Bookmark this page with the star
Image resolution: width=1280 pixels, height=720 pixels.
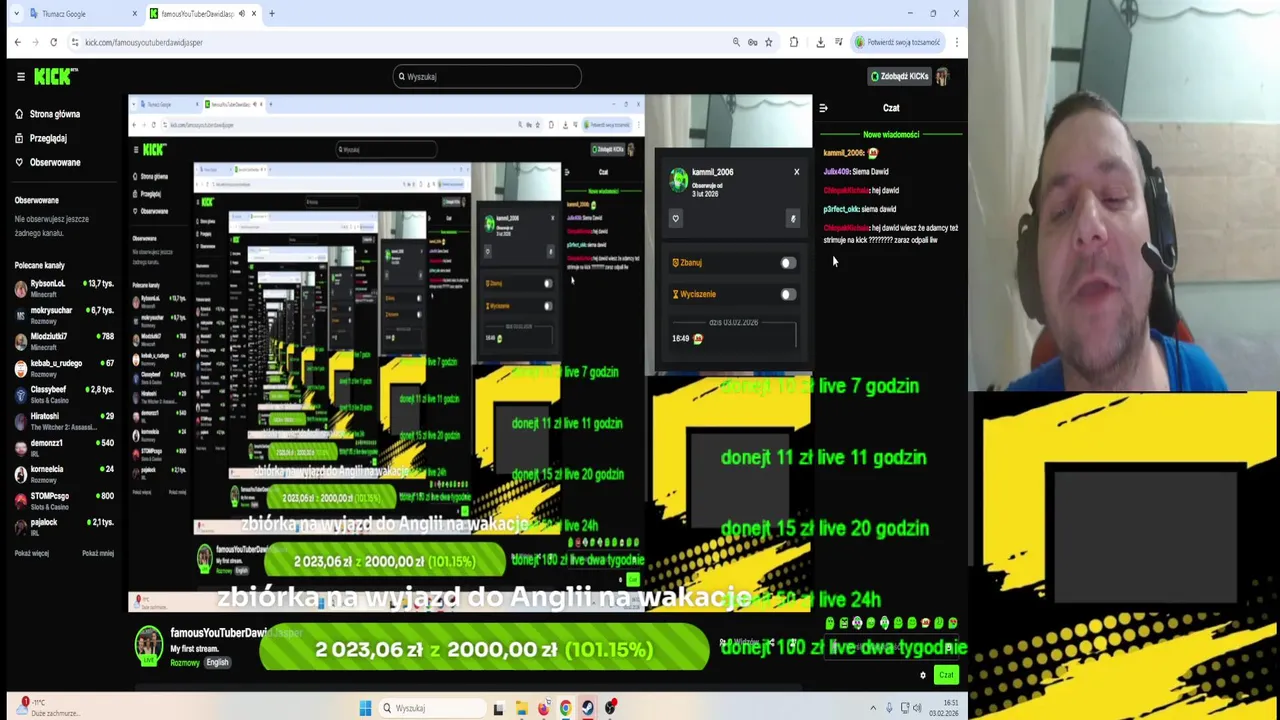click(768, 42)
